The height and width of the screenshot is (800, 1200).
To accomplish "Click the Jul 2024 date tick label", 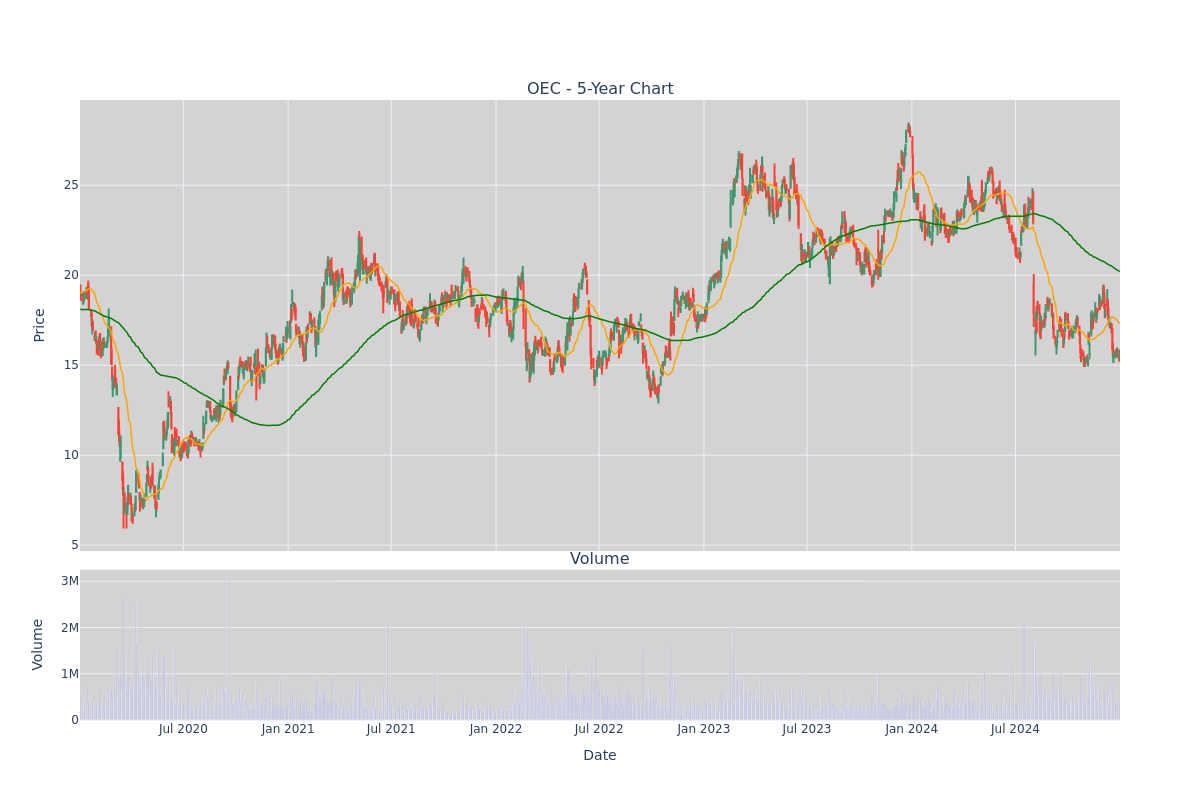I will tap(1015, 729).
